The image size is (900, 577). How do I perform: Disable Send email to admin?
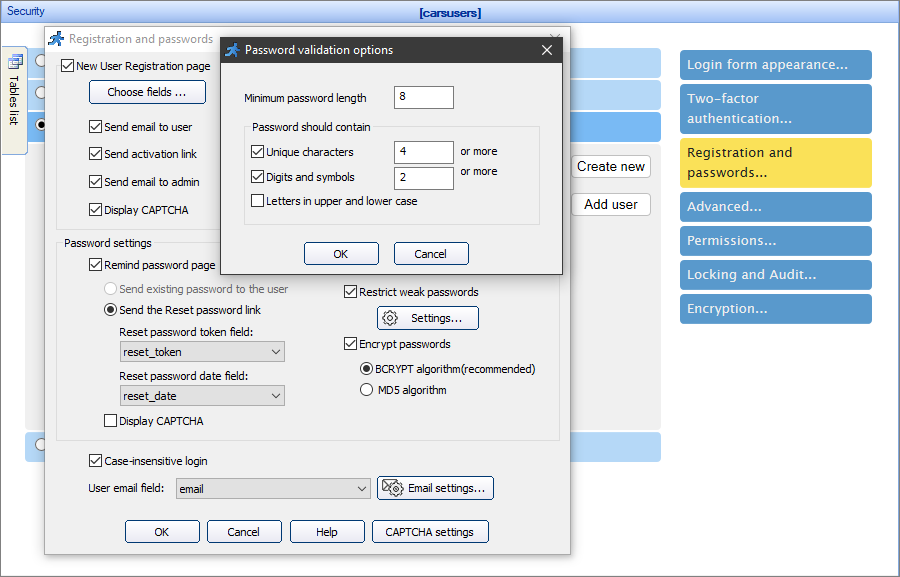pyautogui.click(x=93, y=183)
